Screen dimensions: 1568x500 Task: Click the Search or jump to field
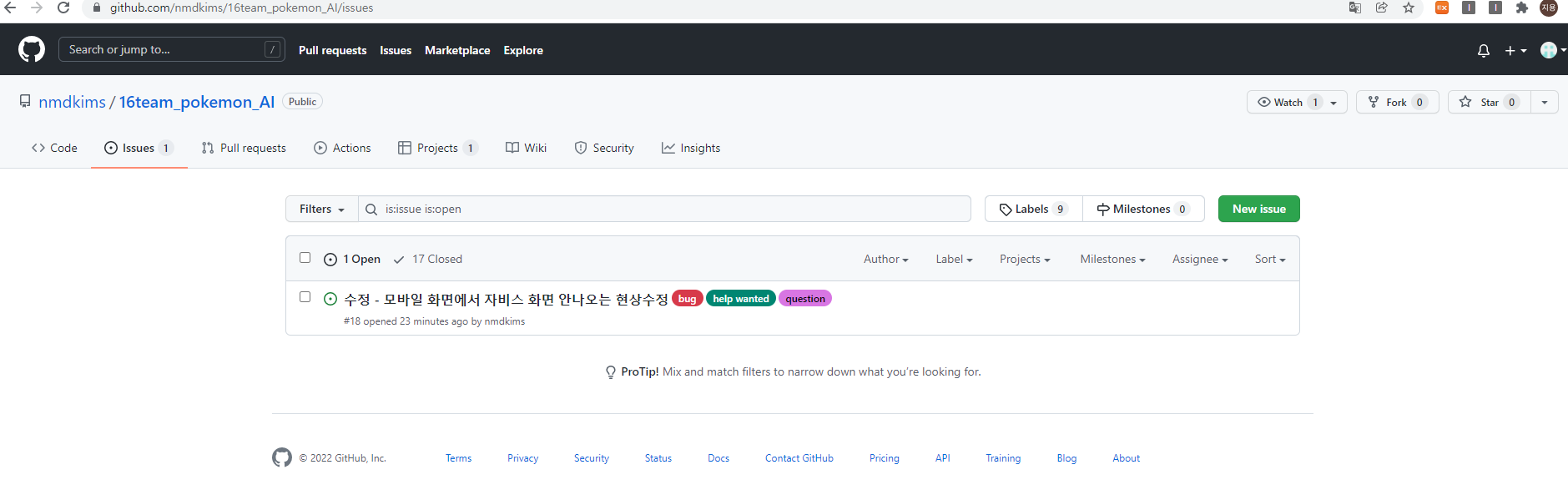(x=172, y=49)
